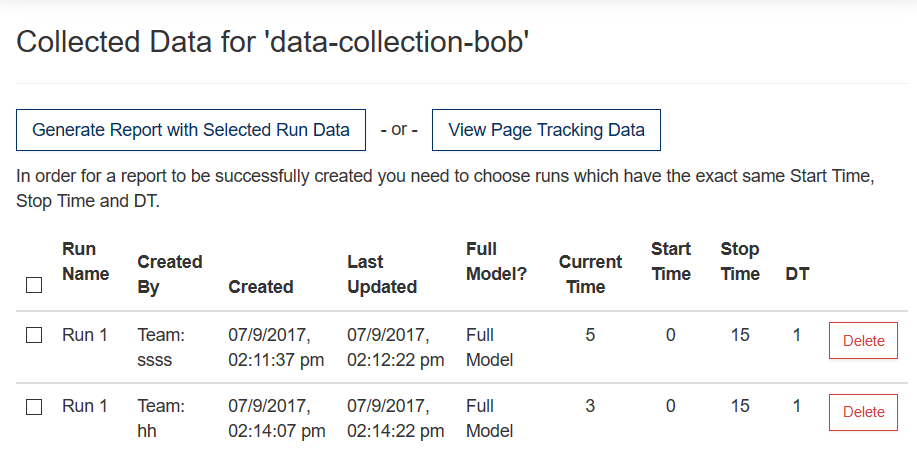This screenshot has height=451, width=917.
Task: Click the Stop Time column header
Action: (x=740, y=261)
